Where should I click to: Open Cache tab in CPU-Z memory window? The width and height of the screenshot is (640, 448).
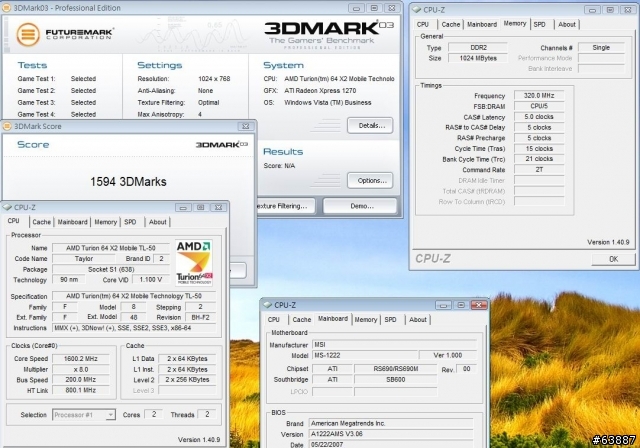pos(451,24)
